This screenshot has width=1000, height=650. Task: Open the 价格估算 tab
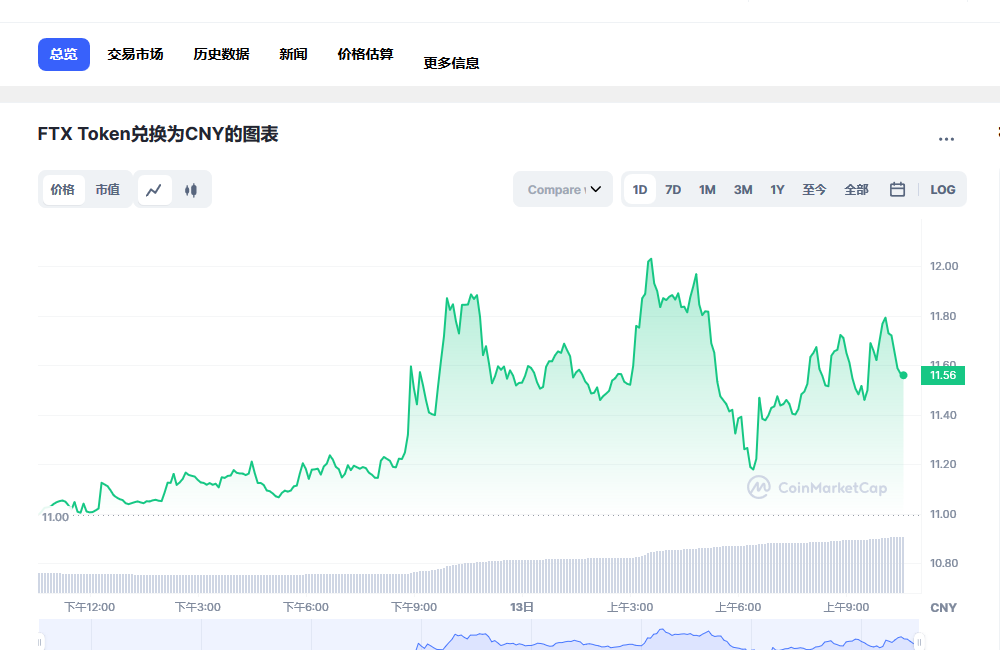tap(365, 54)
